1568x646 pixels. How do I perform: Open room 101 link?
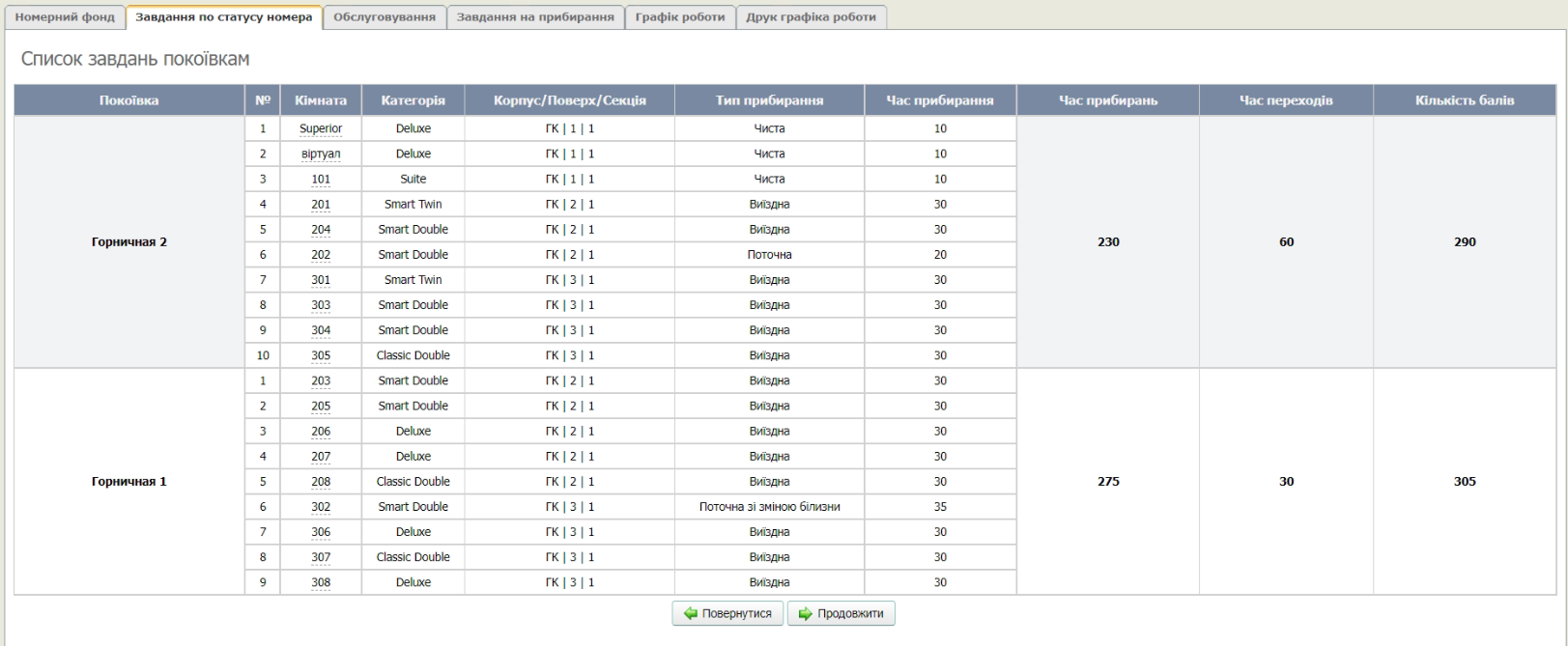pos(321,180)
